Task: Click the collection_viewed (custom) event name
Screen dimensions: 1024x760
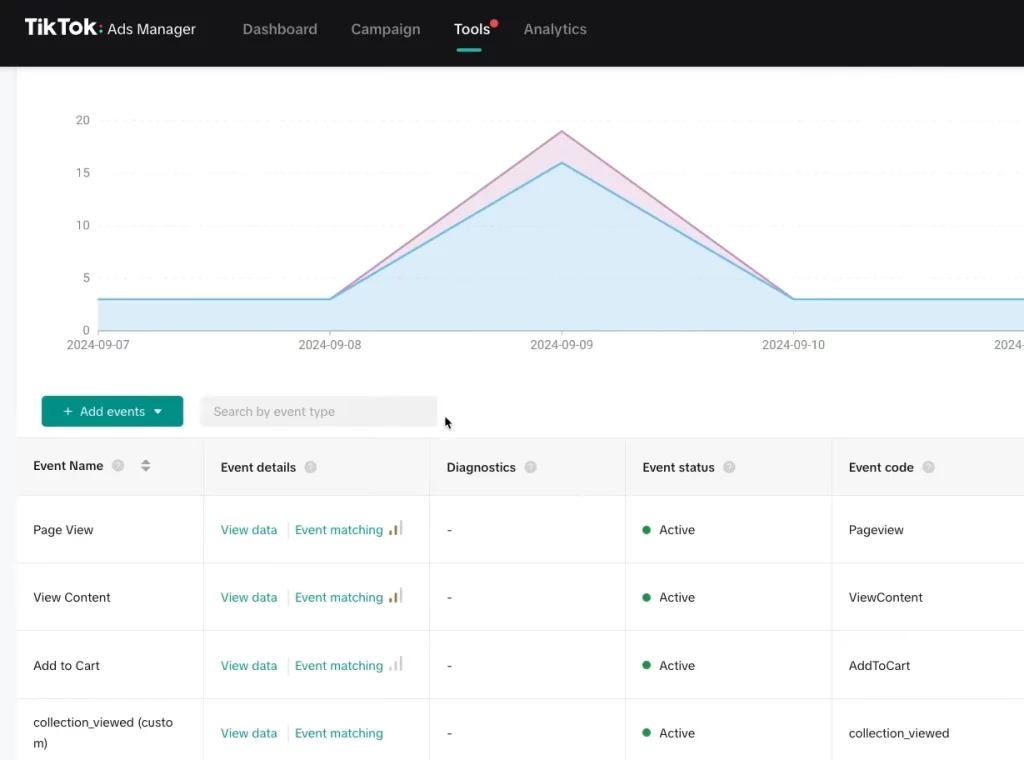Action: pos(103,733)
